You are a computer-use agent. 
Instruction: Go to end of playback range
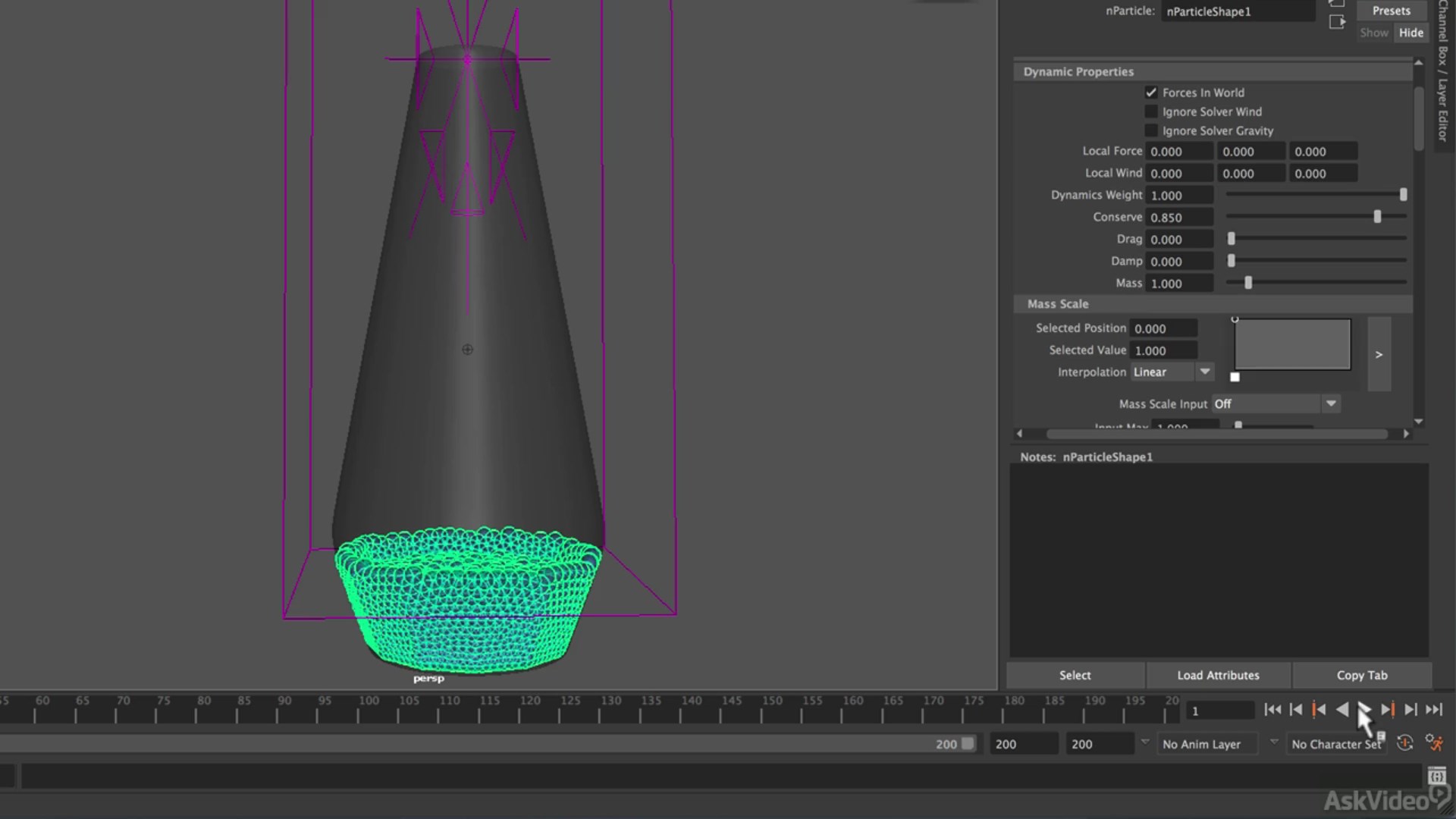pyautogui.click(x=1434, y=710)
